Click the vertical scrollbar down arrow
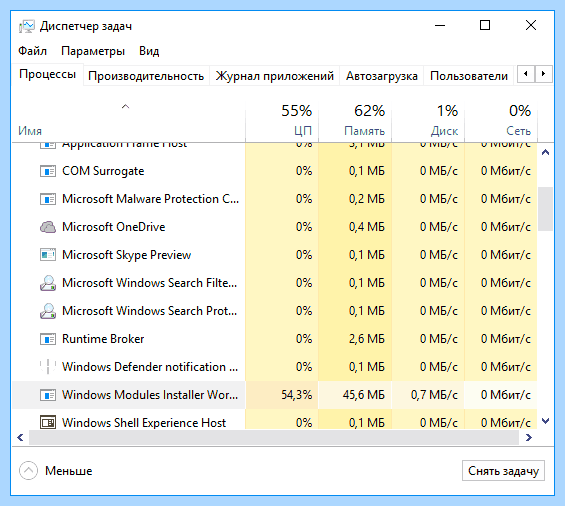Image resolution: width=565 pixels, height=506 pixels. pyautogui.click(x=546, y=421)
